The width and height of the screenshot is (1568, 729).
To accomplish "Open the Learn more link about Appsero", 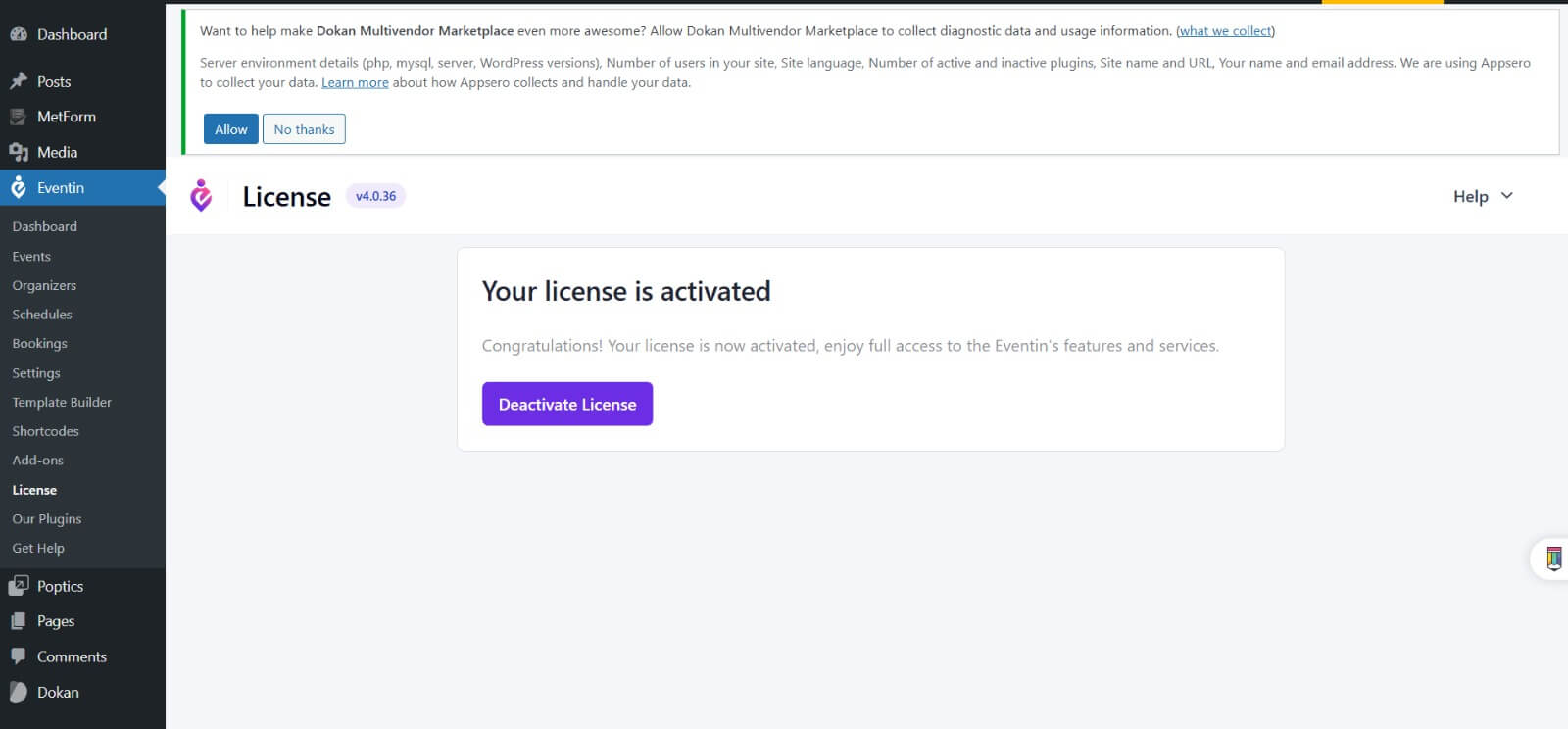I will (355, 83).
